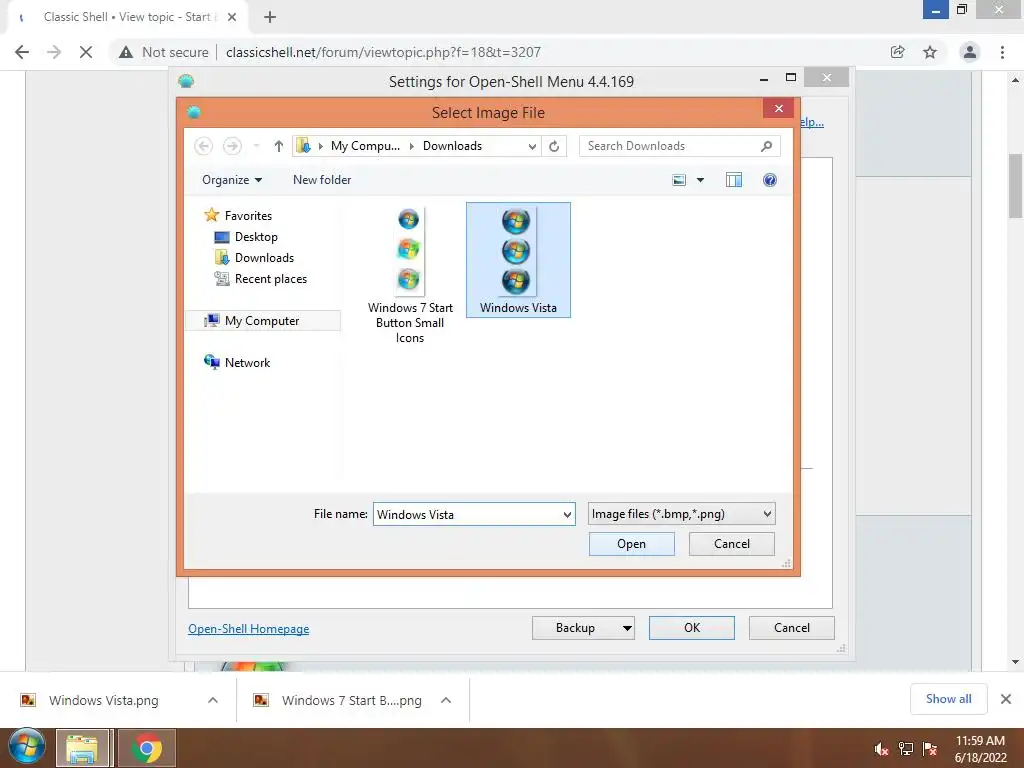The height and width of the screenshot is (768, 1024).
Task: Open File Explorer from the taskbar
Action: (x=82, y=748)
